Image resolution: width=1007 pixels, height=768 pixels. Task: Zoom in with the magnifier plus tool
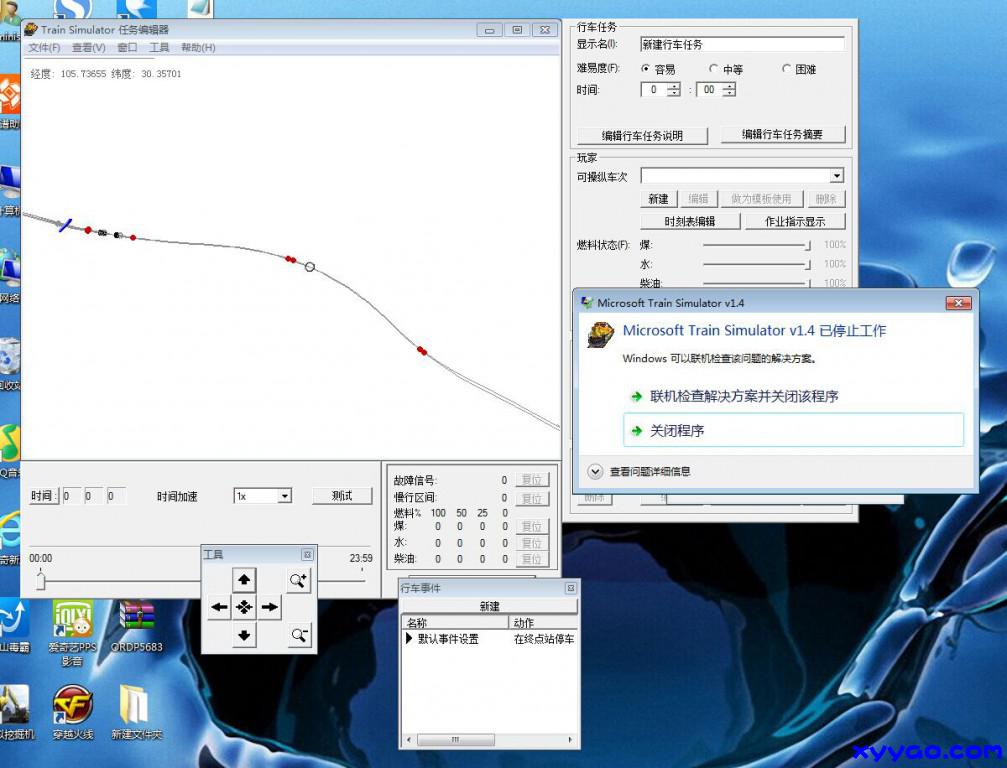[x=298, y=579]
